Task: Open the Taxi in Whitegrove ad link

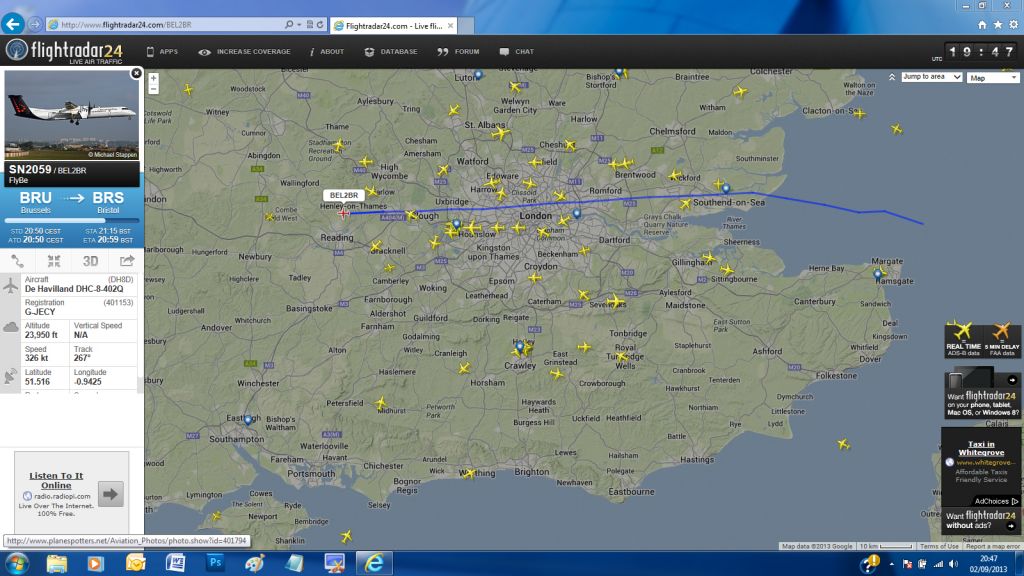Action: (x=981, y=448)
